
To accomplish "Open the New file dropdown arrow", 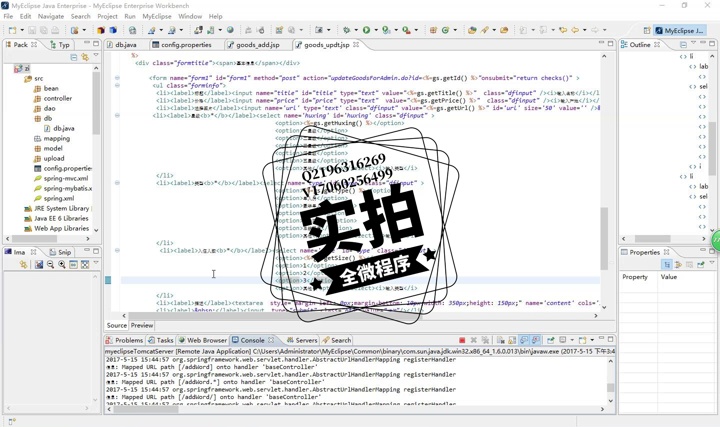I will [22, 30].
